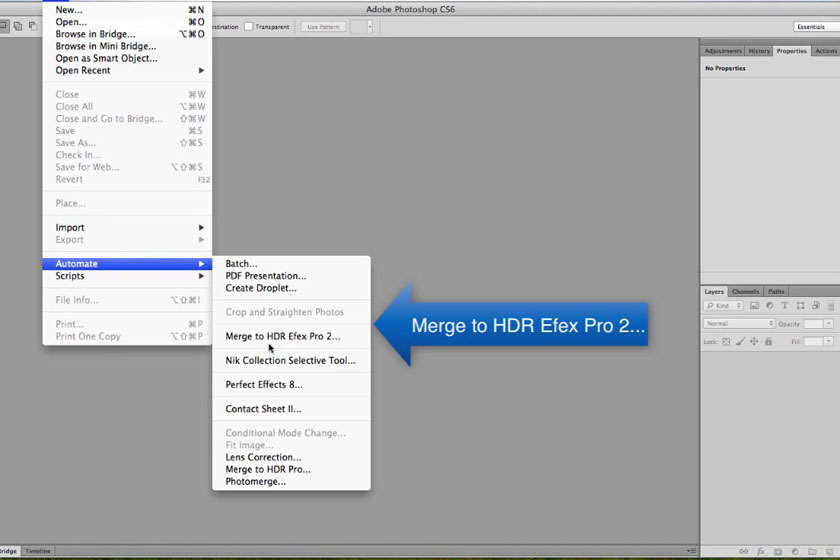The image size is (840, 560).
Task: Click Link layers icon
Action: tap(744, 551)
